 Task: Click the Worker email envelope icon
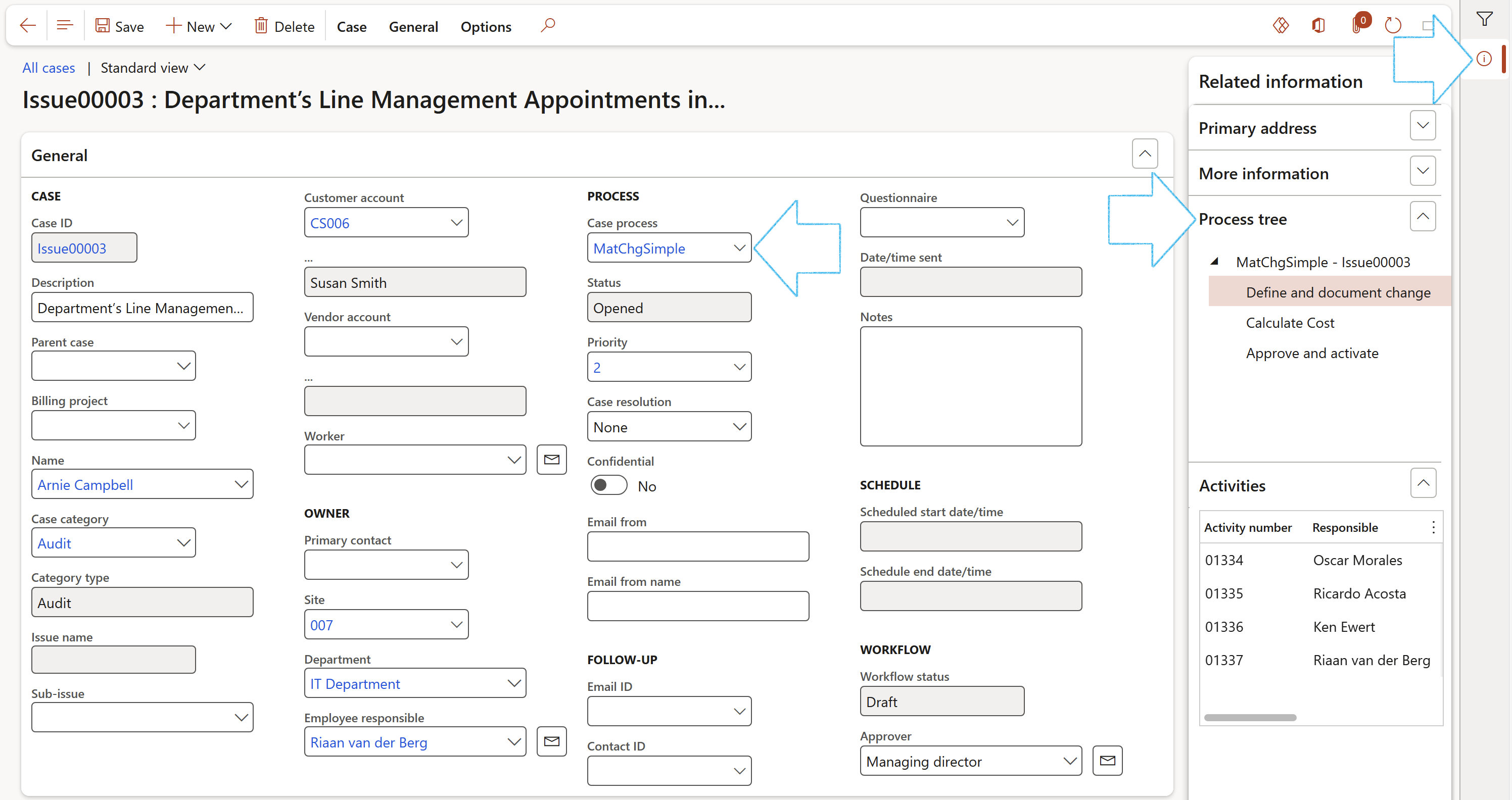tap(551, 460)
